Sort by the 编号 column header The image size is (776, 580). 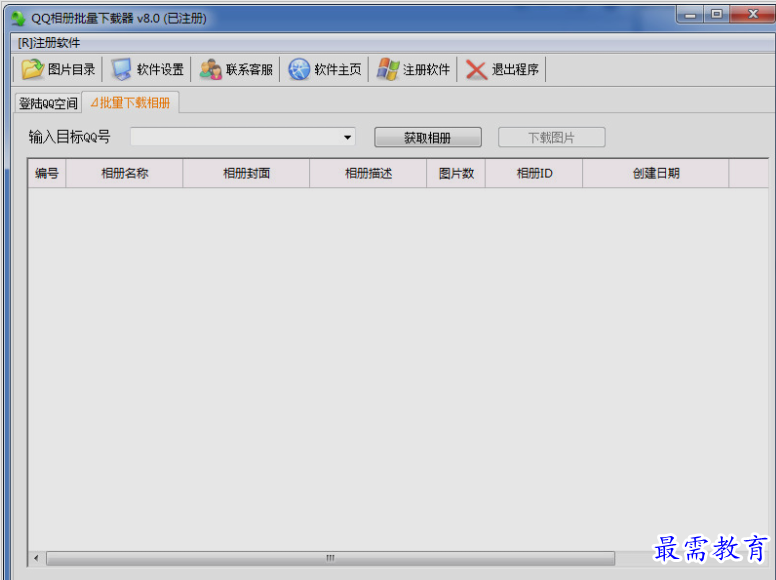(47, 173)
